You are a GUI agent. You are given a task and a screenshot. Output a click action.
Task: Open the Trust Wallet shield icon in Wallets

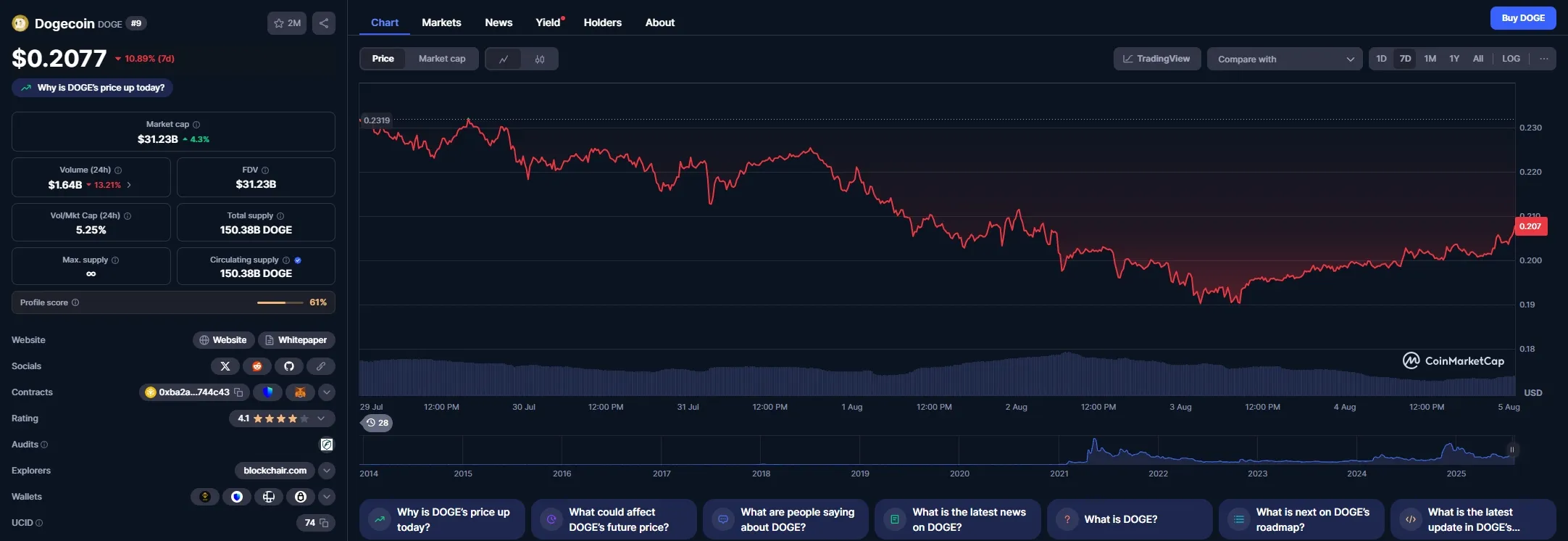(x=237, y=497)
